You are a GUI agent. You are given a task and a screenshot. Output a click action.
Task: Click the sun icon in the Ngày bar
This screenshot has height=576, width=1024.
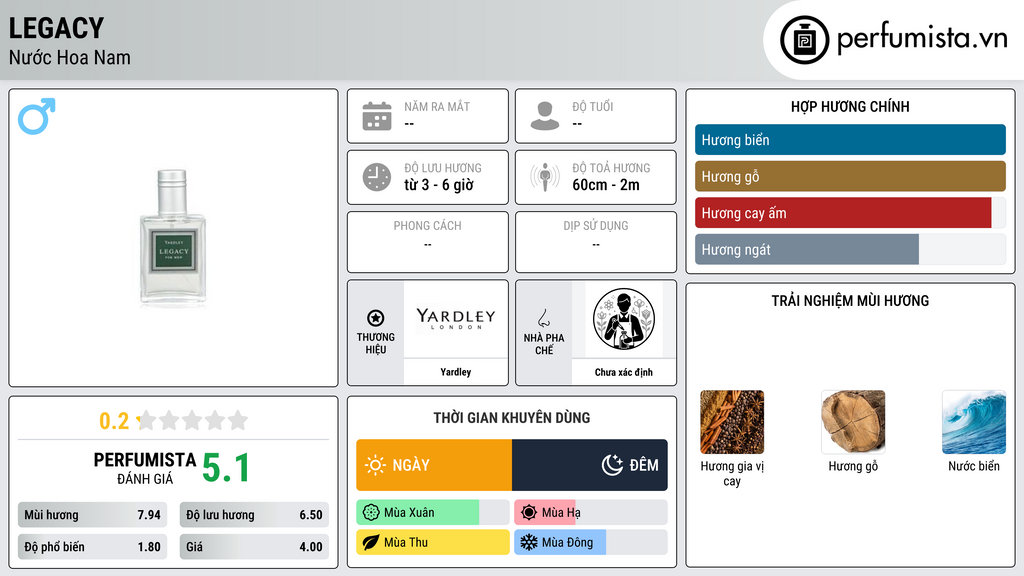point(376,465)
